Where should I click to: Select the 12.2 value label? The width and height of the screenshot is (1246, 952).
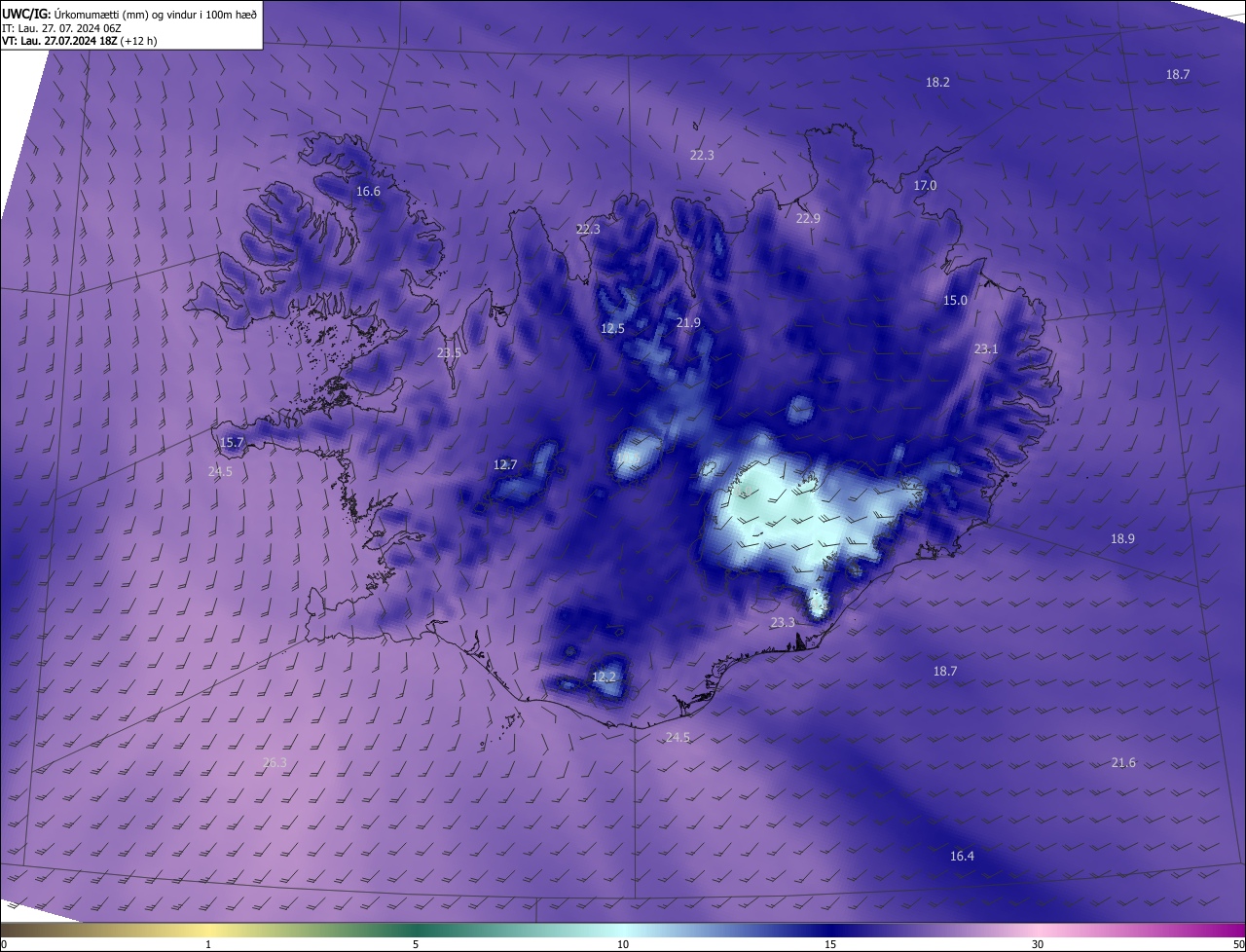604,677
